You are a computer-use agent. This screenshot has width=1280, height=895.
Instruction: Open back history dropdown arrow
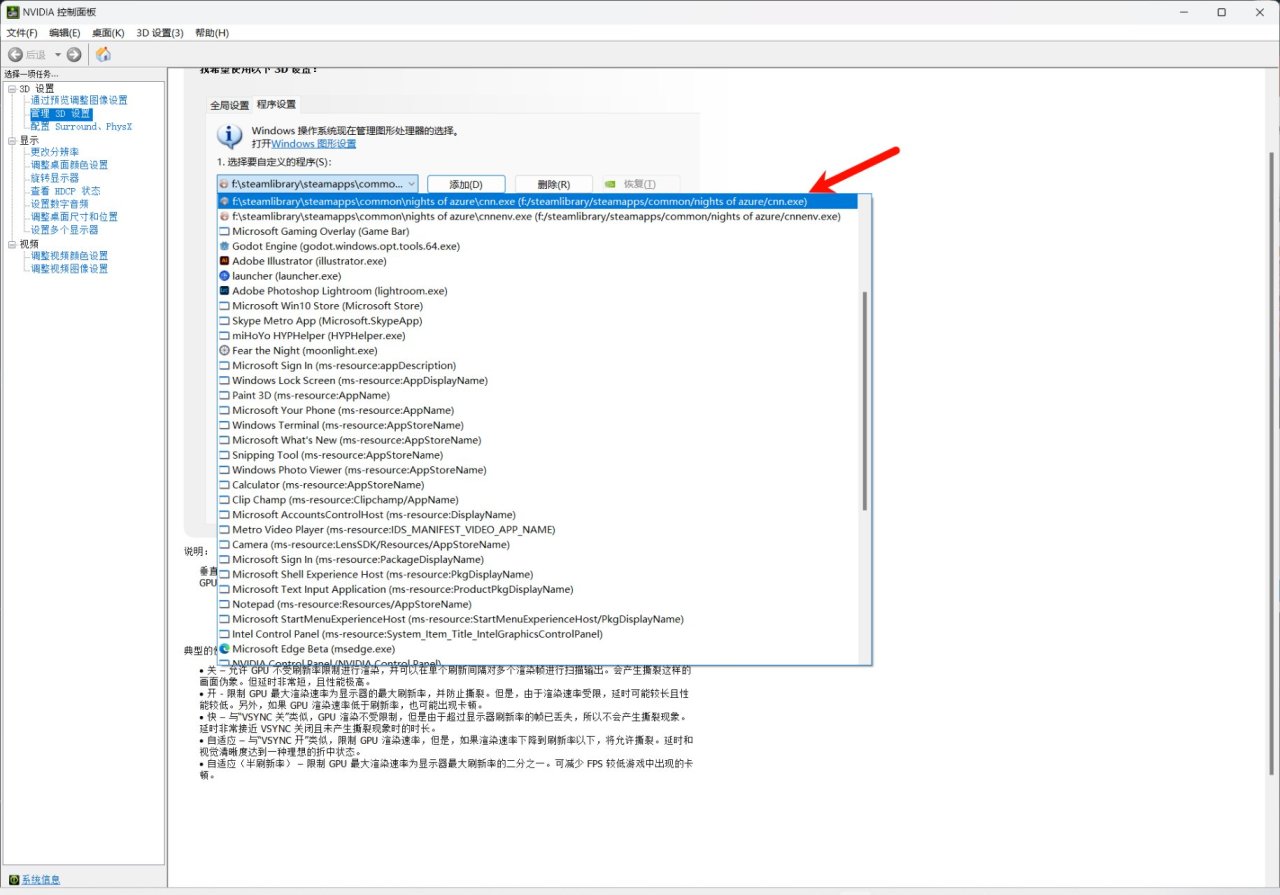pos(58,54)
